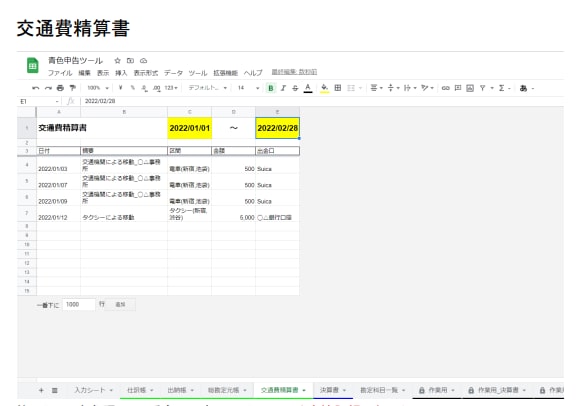This screenshot has height=406, width=587.
Task: Switch to the 総勘定元帳 tab
Action: (227, 390)
